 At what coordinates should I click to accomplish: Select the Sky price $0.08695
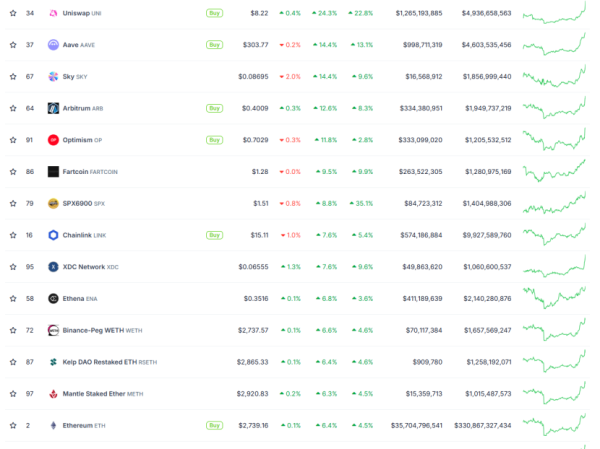tap(253, 77)
